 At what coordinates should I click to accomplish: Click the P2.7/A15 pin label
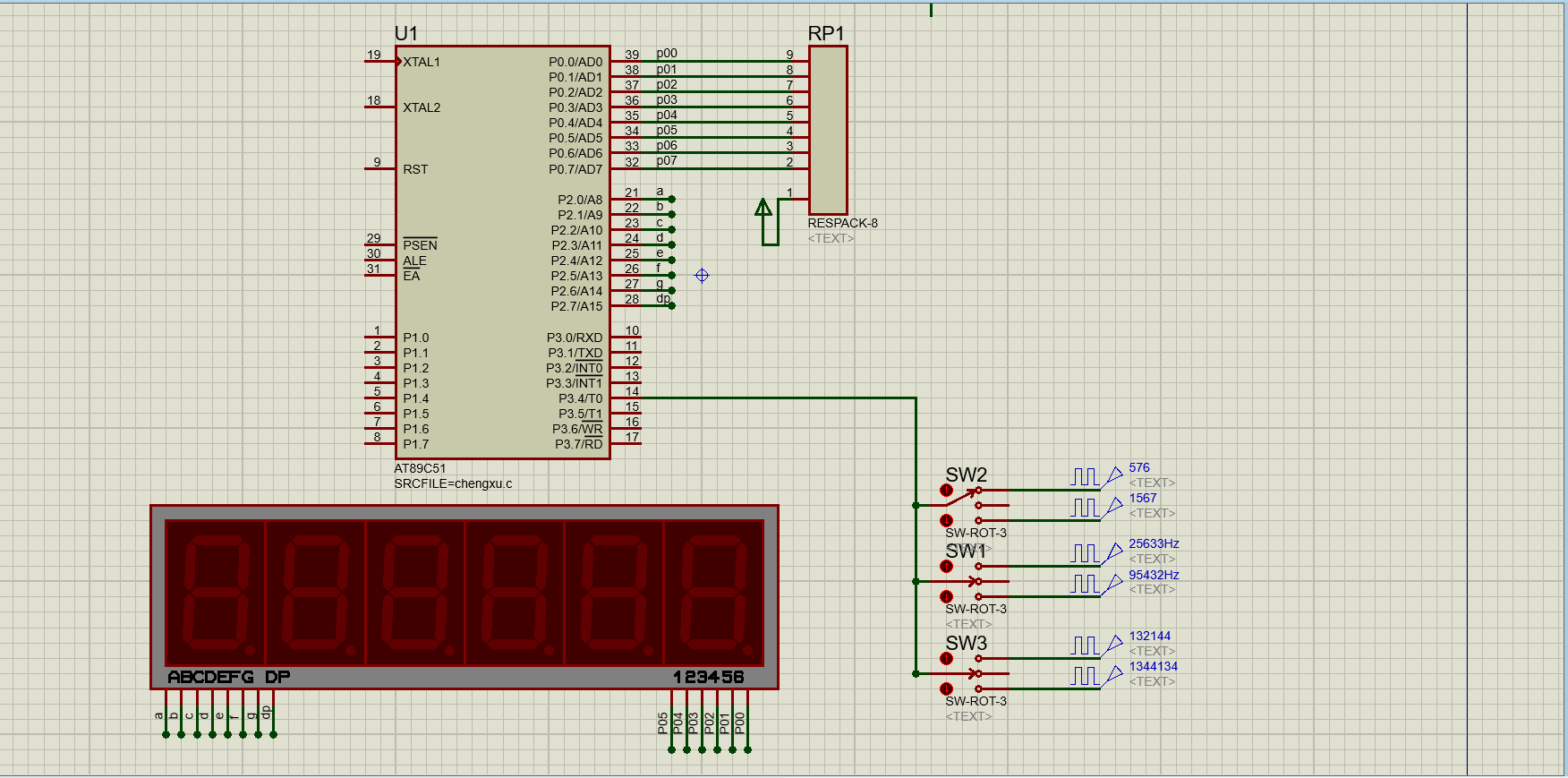click(577, 306)
